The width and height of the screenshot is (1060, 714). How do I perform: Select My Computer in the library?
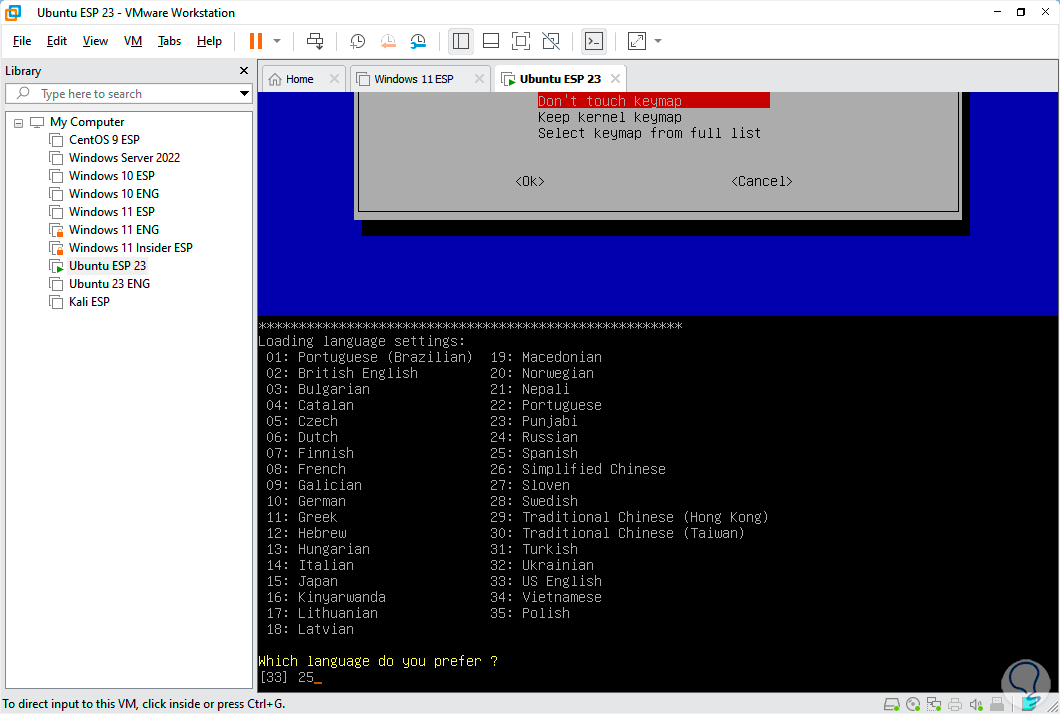tap(87, 122)
